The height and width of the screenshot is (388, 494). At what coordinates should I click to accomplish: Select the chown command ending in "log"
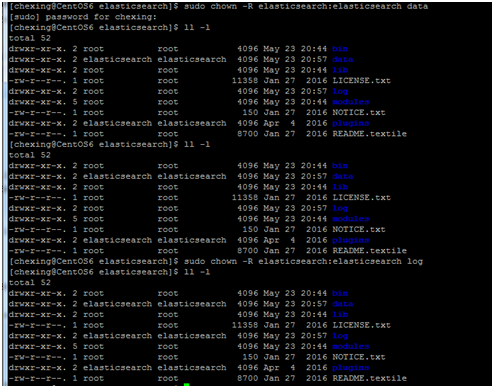click(x=303, y=261)
